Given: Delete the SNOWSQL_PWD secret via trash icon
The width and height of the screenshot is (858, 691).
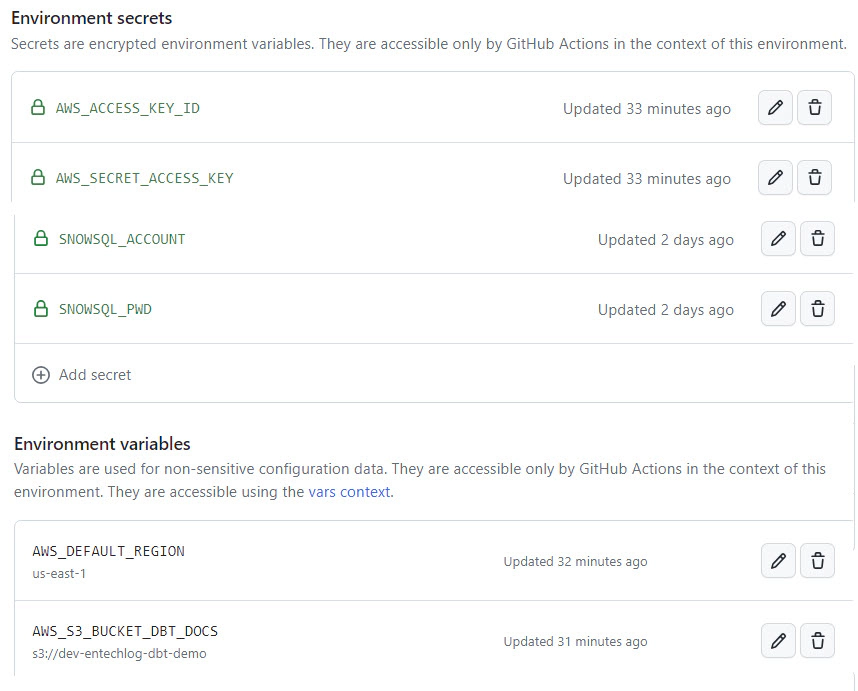Looking at the screenshot, I should tap(818, 309).
